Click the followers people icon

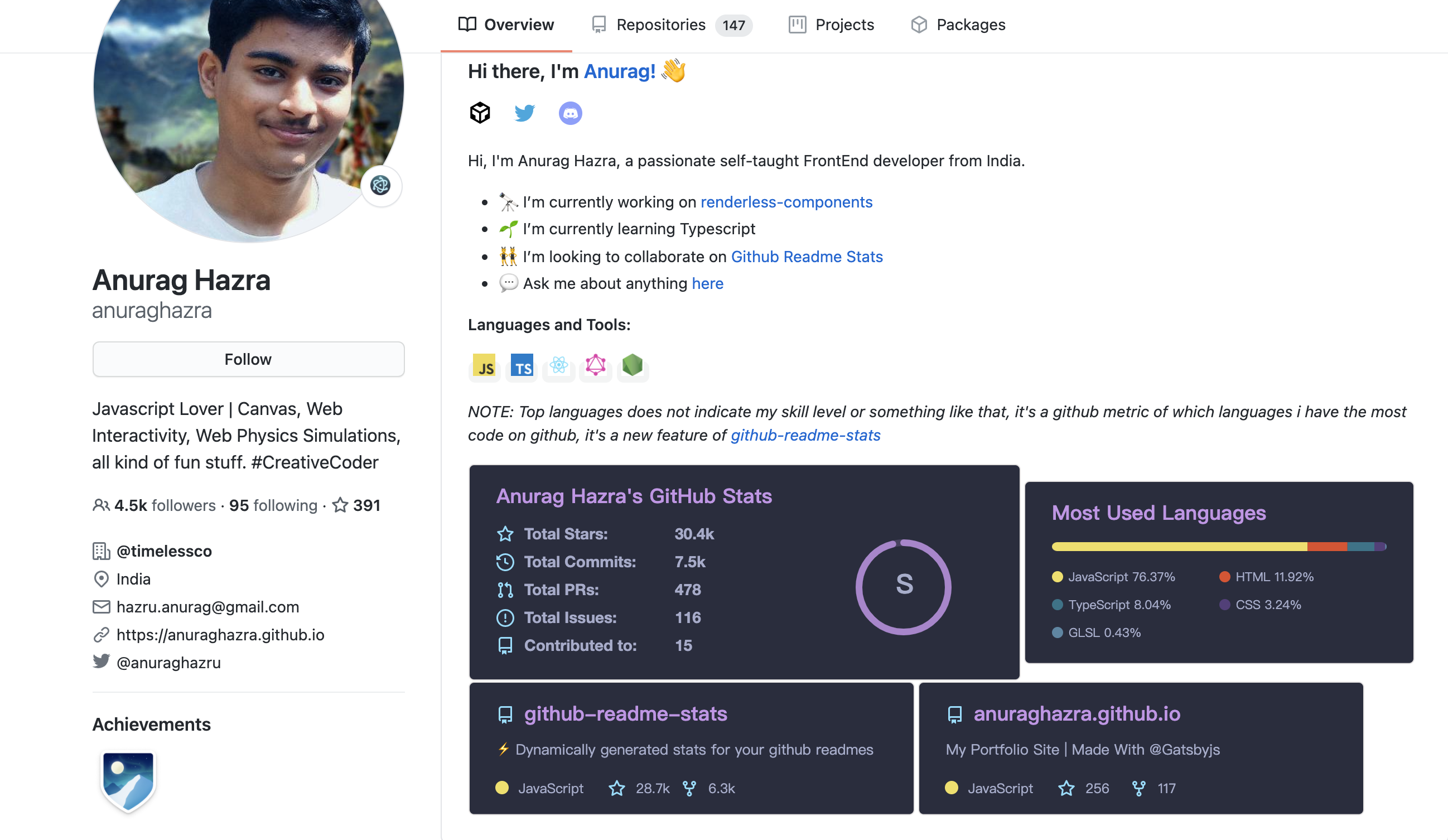[101, 505]
